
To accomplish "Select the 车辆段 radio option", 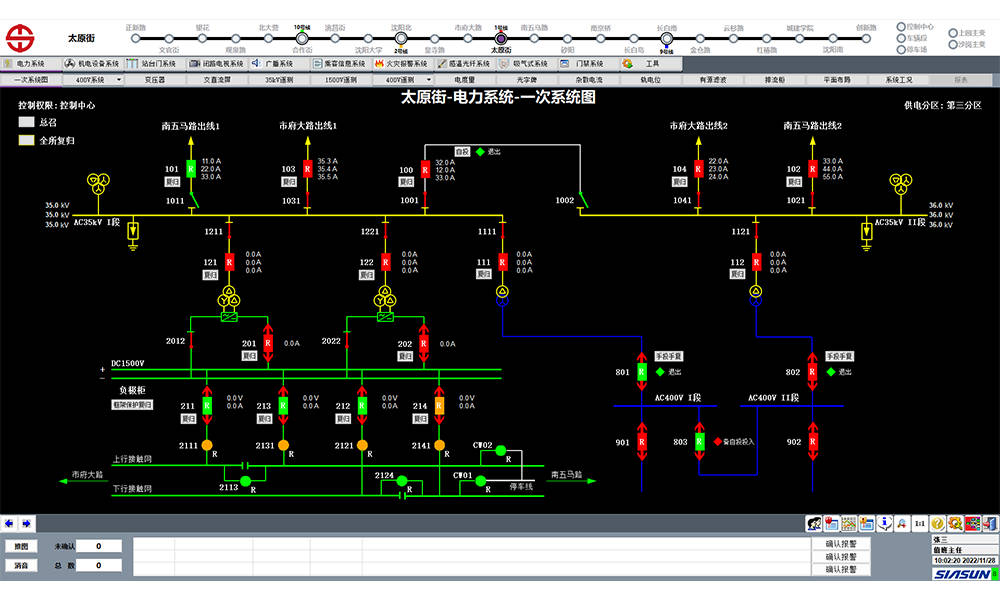I will [x=900, y=38].
